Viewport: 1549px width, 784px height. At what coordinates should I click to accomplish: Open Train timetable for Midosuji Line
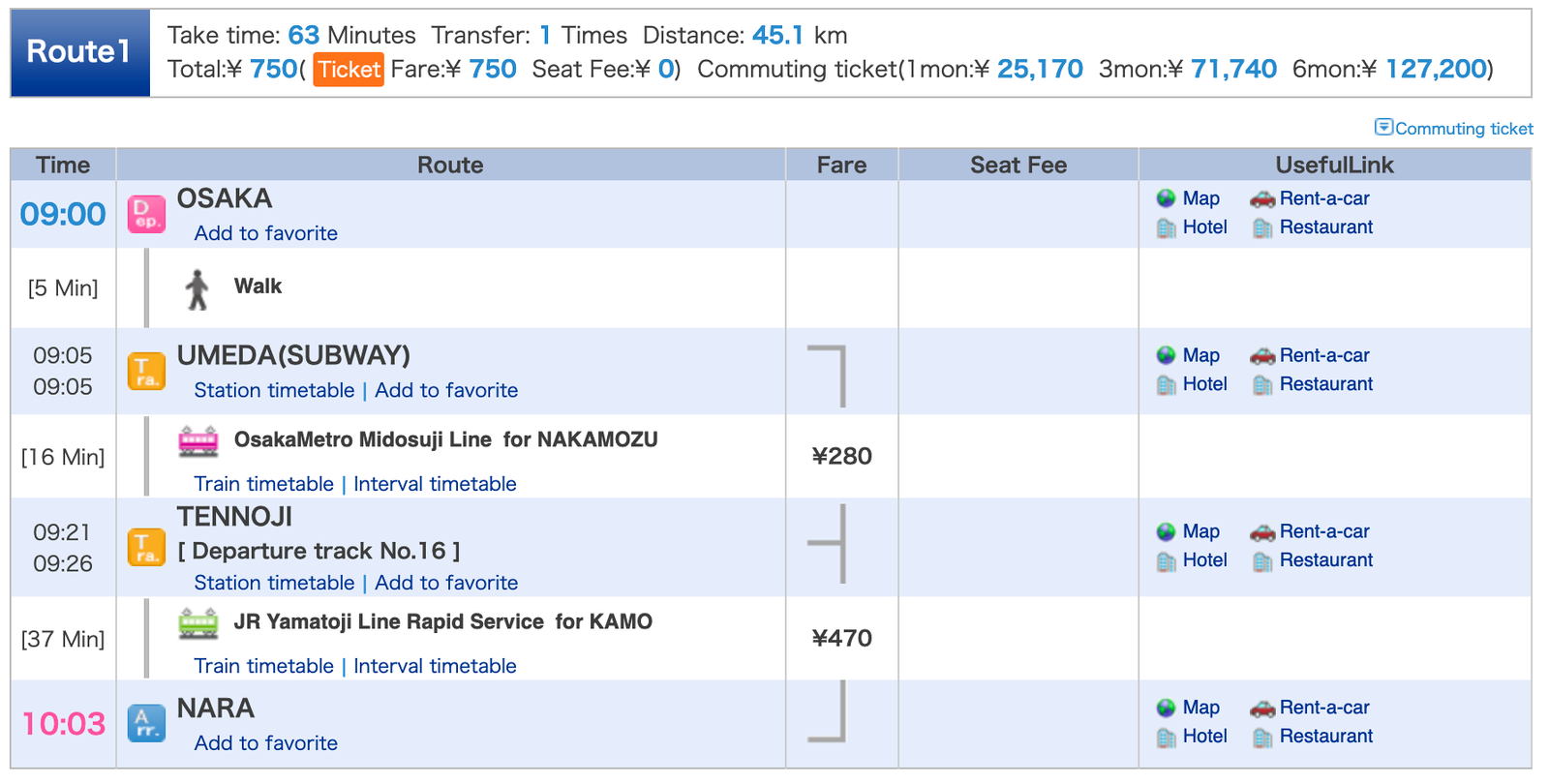[263, 484]
